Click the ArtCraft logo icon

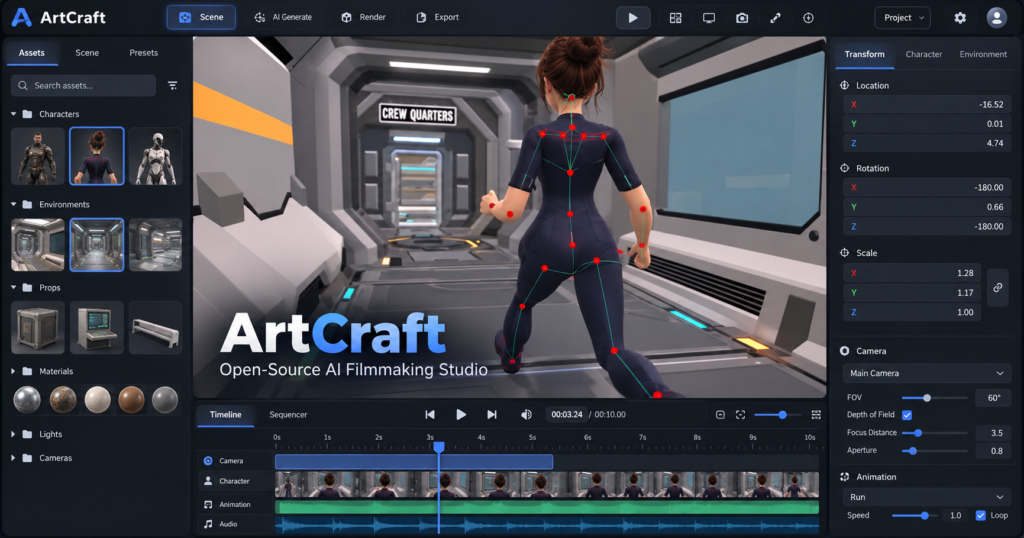click(22, 18)
